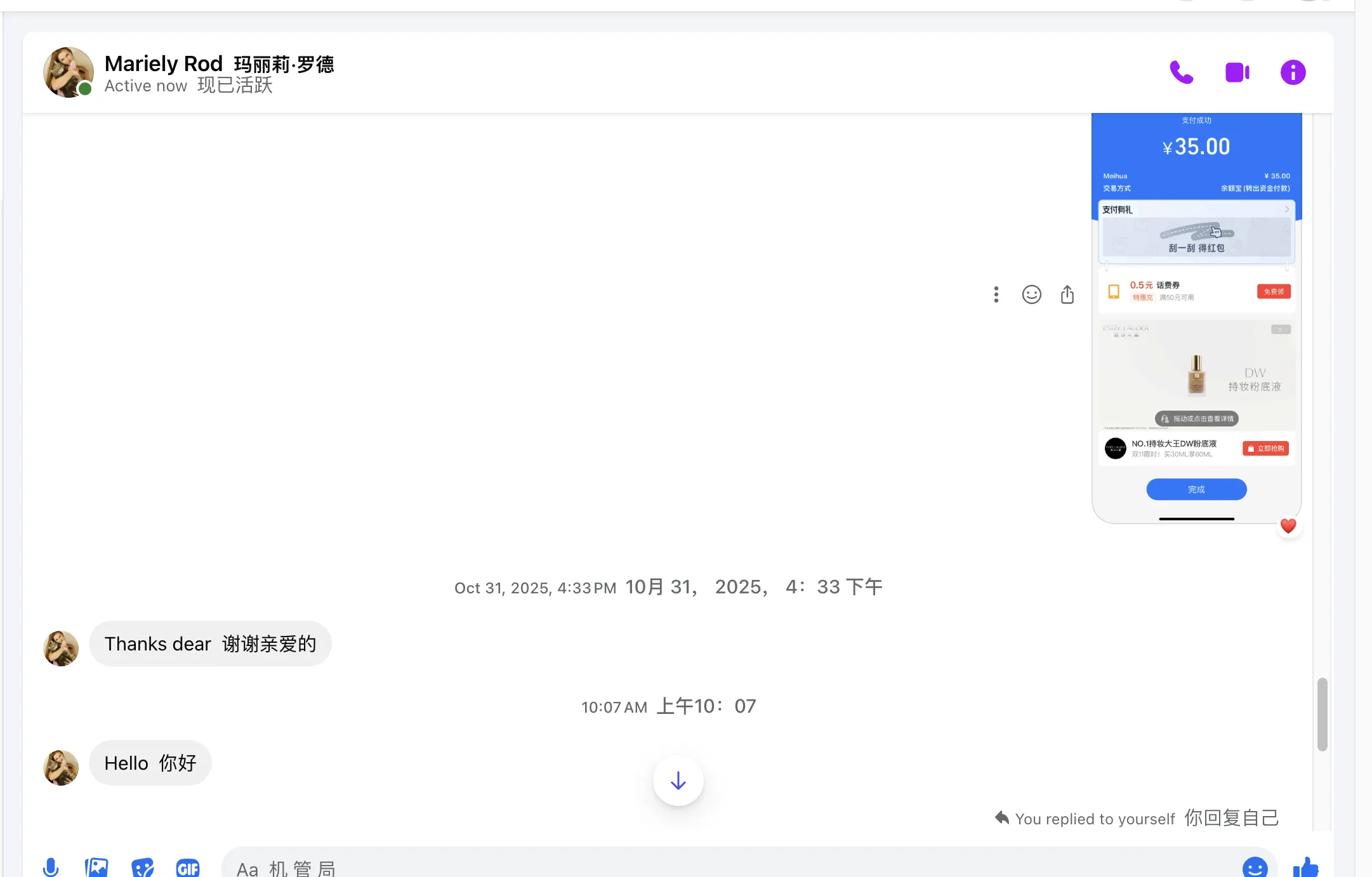Open Mariely Rod's profile picture
1372x877 pixels.
[x=68, y=72]
